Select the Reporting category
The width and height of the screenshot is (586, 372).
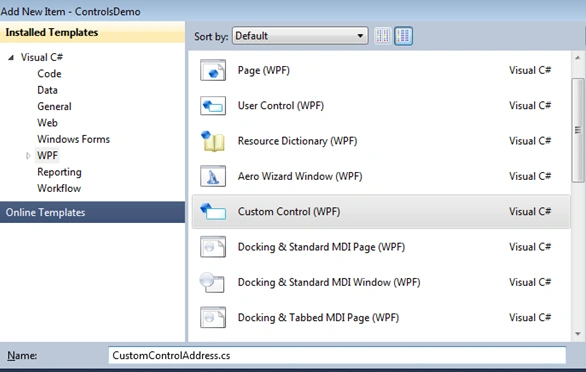59,172
